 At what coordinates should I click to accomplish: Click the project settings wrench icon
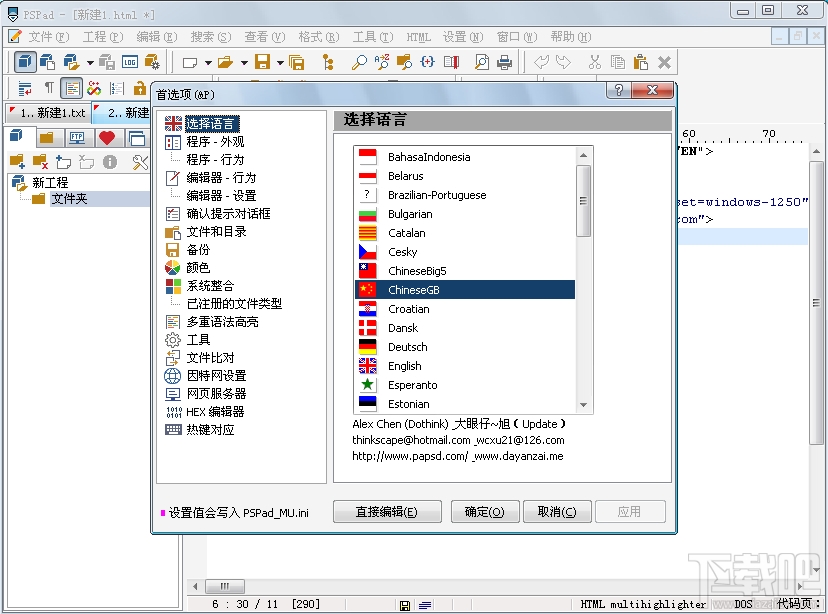coord(140,161)
